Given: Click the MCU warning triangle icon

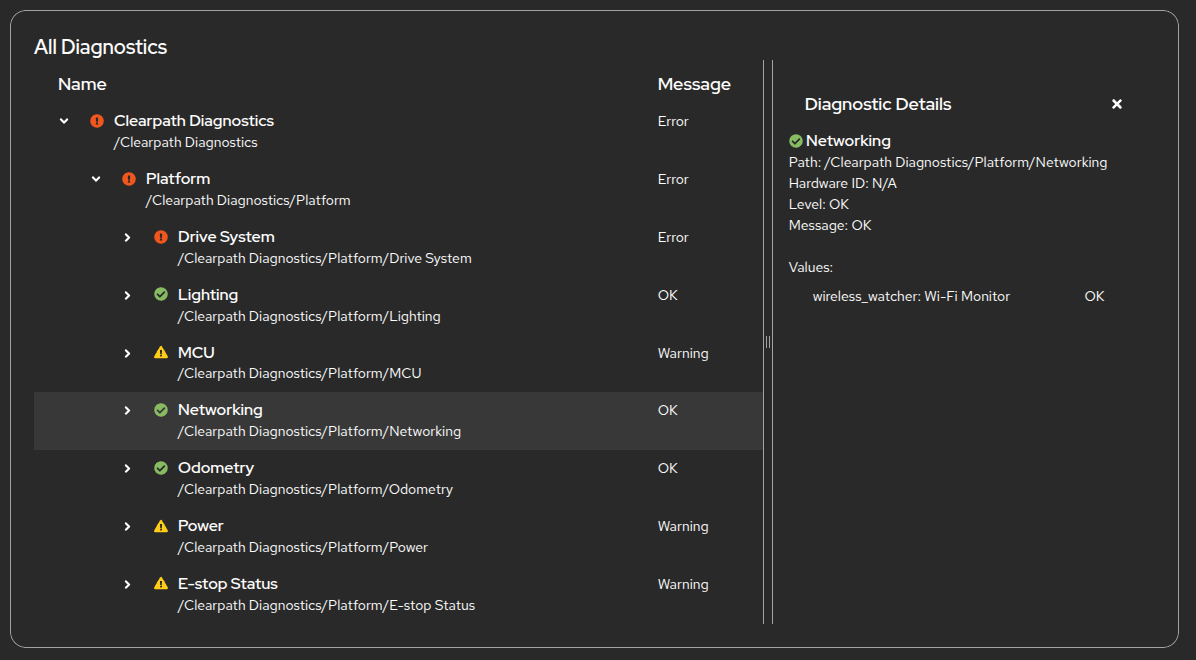Looking at the screenshot, I should [161, 353].
